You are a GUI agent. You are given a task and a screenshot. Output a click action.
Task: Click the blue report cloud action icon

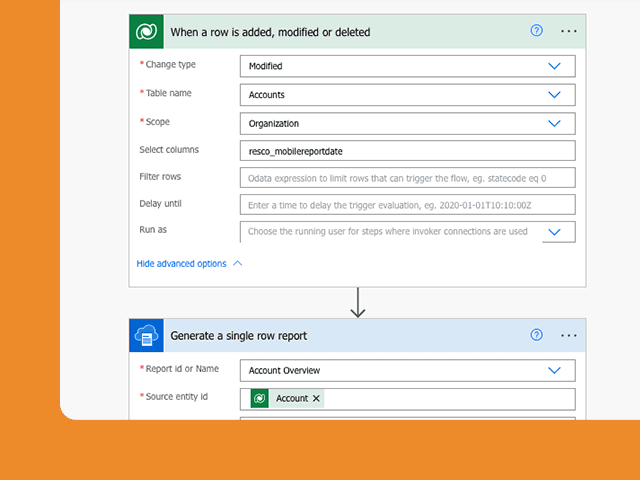[x=147, y=336]
